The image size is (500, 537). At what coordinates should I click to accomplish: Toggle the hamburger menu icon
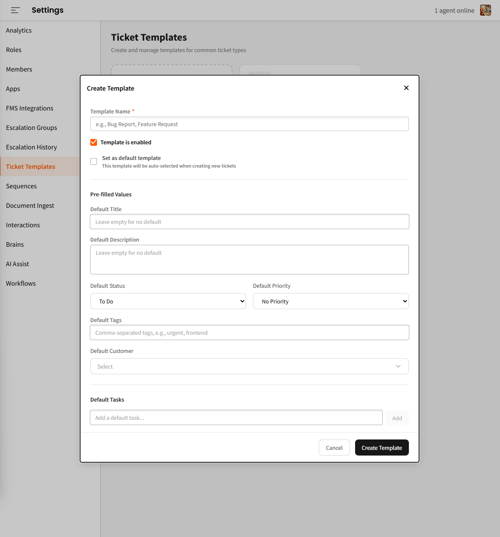15,10
